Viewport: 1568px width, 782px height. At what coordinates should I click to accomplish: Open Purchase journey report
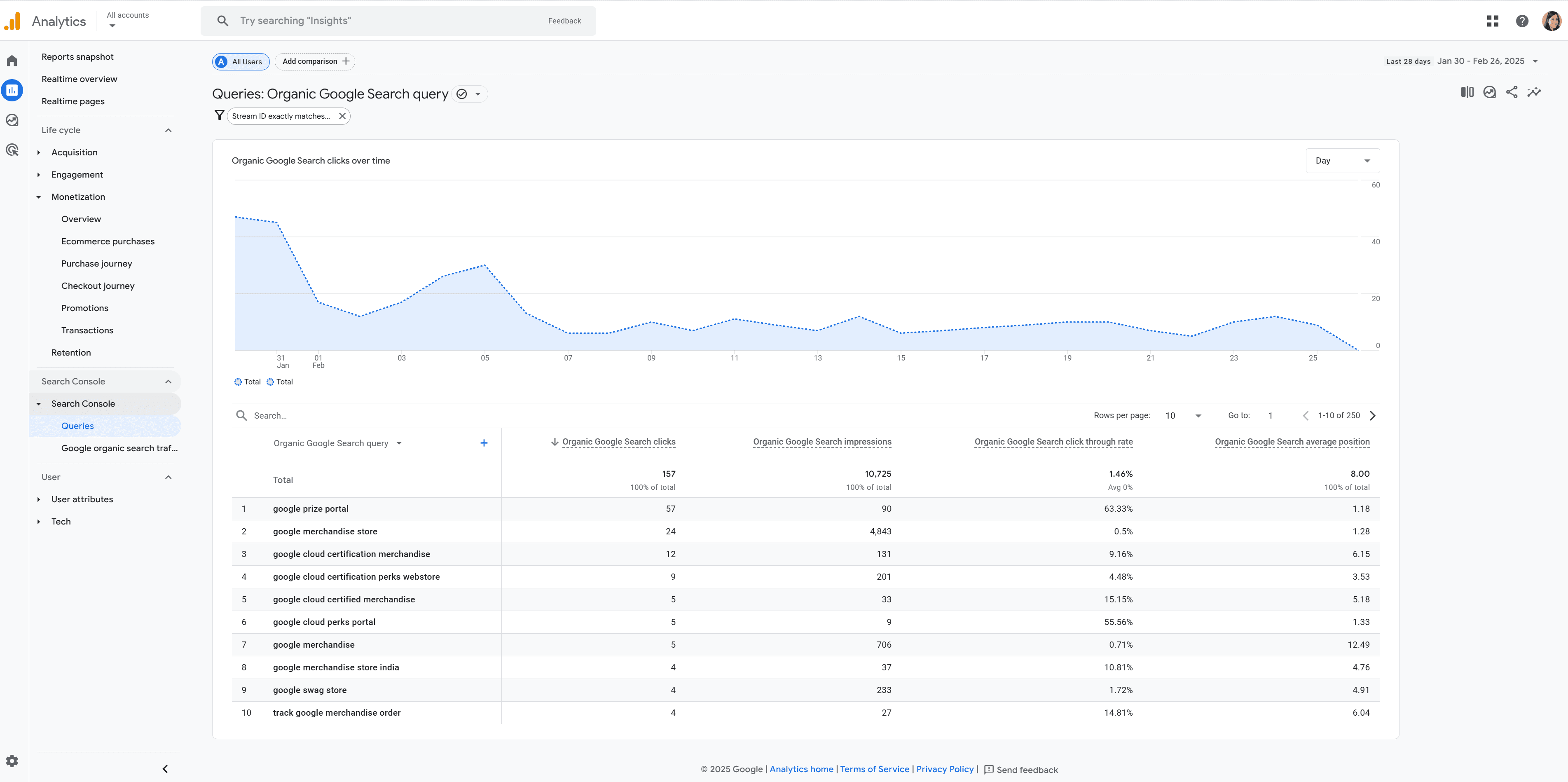97,264
